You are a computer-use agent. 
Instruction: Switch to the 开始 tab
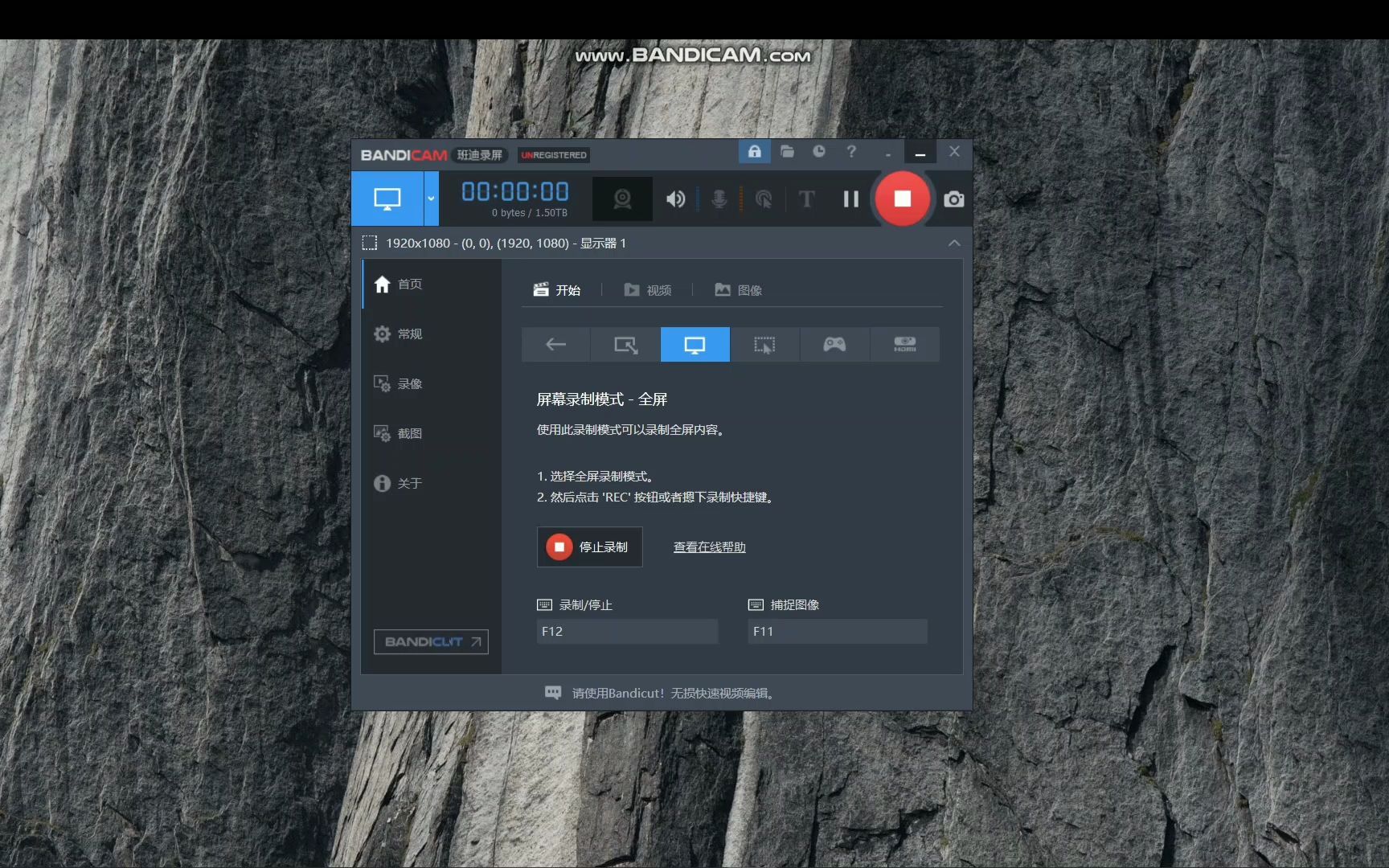coord(557,290)
